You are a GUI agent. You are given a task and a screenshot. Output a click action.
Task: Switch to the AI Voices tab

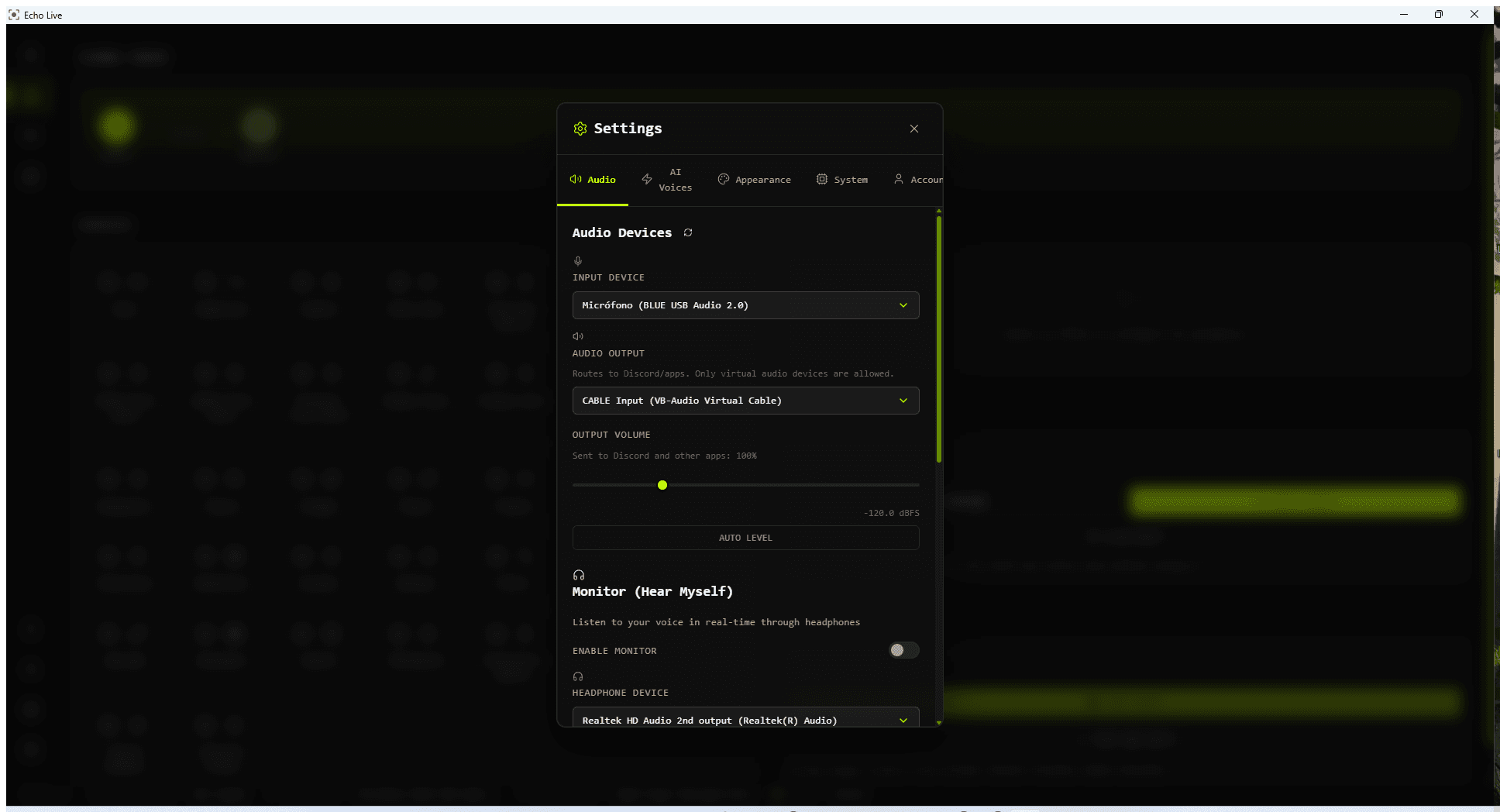tap(666, 180)
